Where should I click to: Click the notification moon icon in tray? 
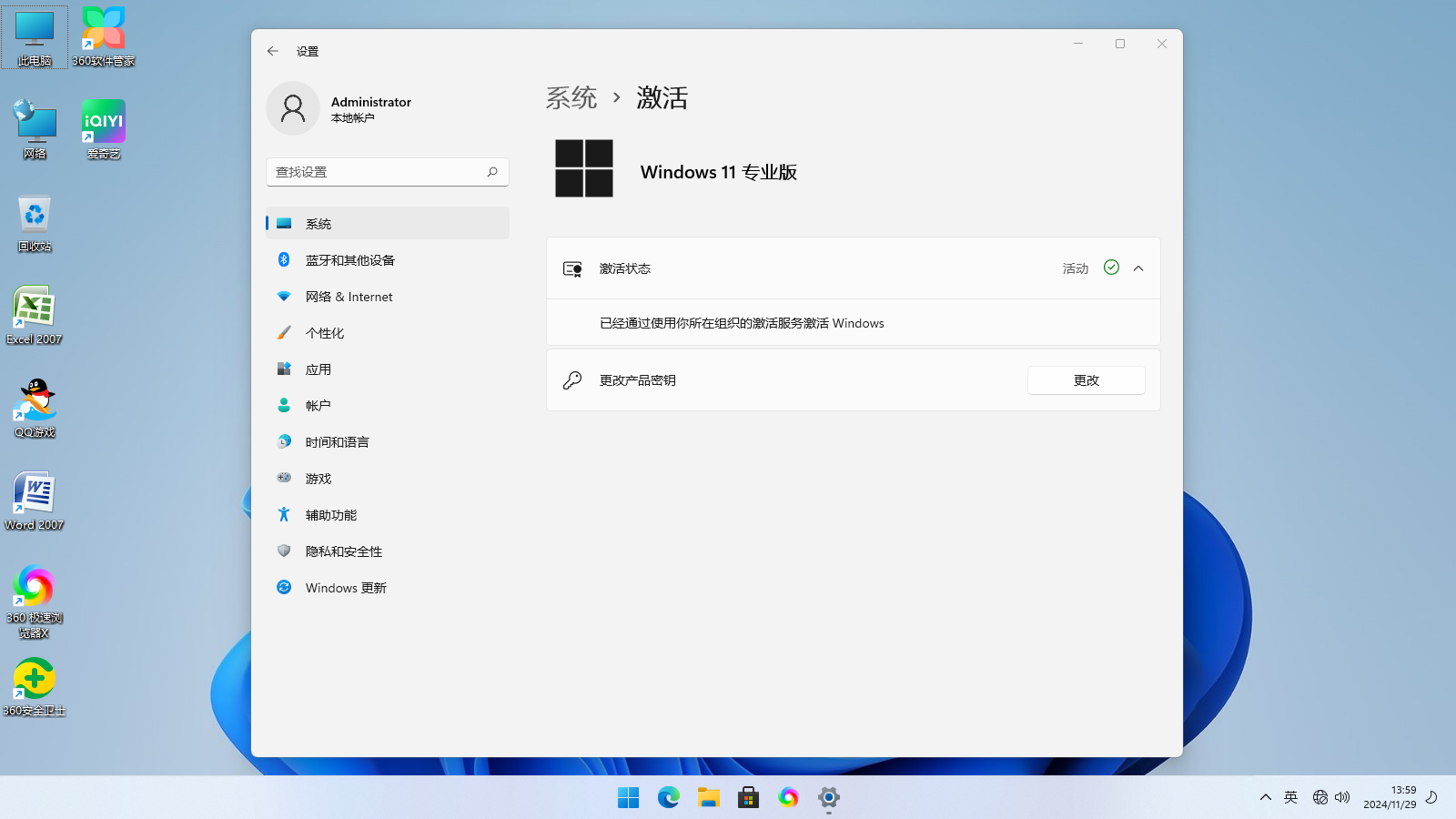(x=1431, y=797)
